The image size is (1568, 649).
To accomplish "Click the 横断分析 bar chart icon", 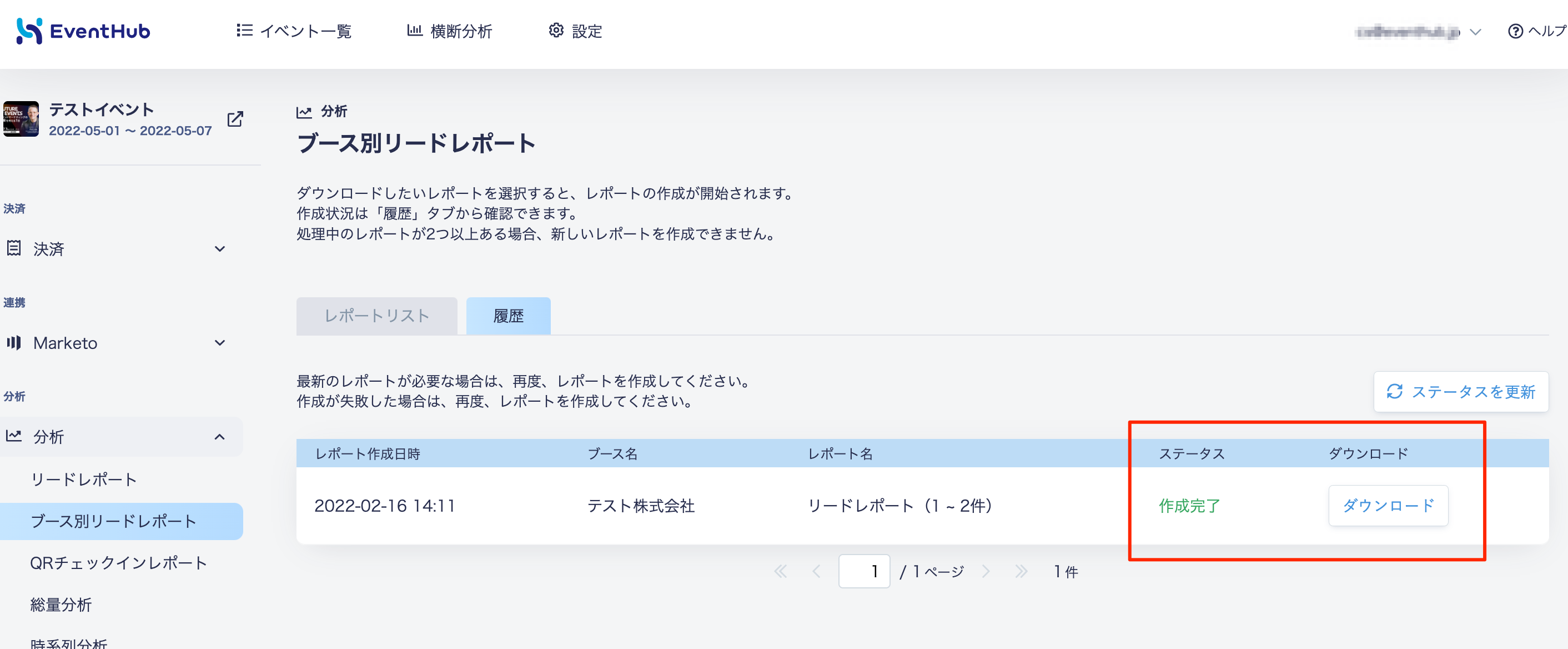I will tap(415, 31).
